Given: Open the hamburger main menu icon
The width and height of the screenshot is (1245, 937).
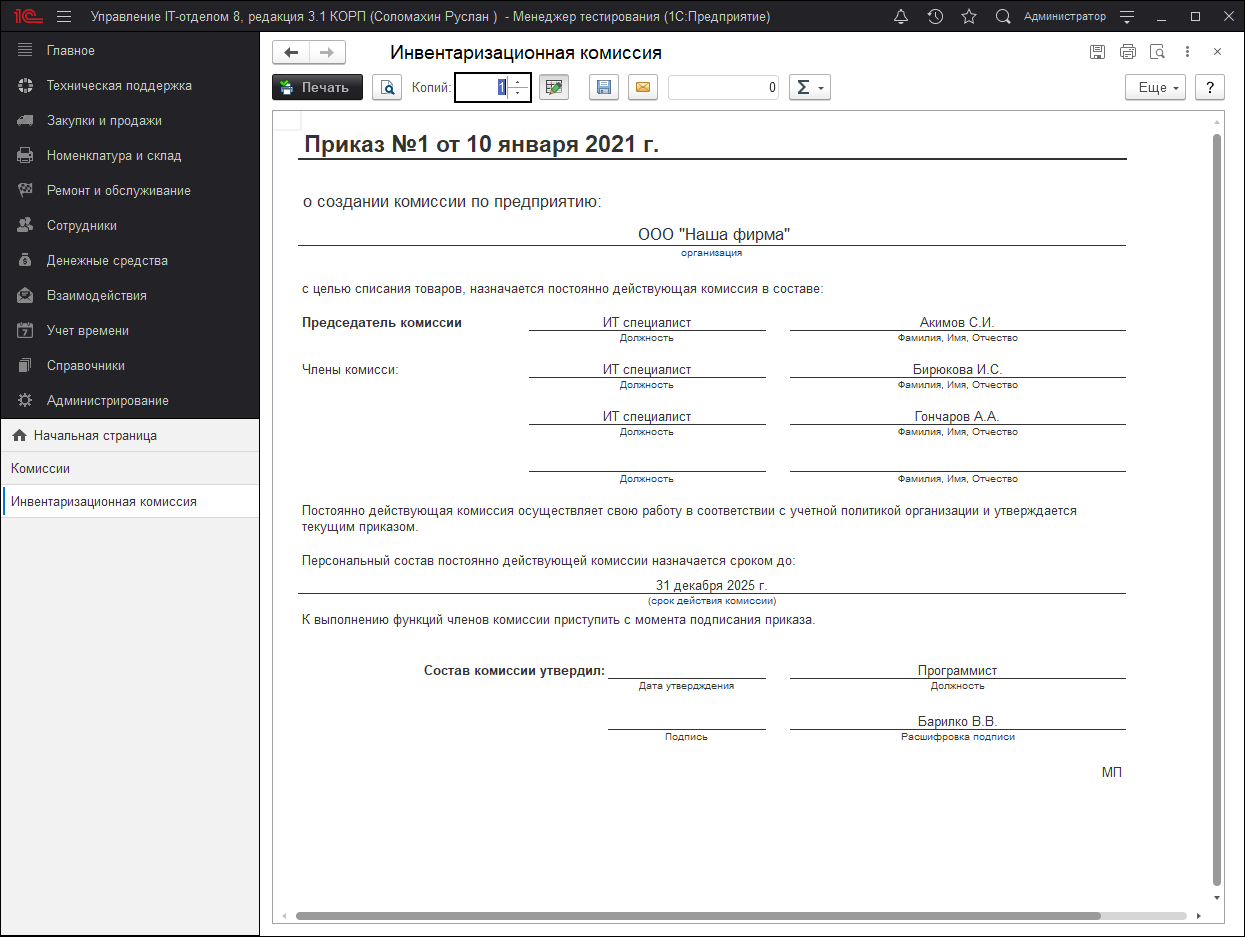Looking at the screenshot, I should coord(64,17).
